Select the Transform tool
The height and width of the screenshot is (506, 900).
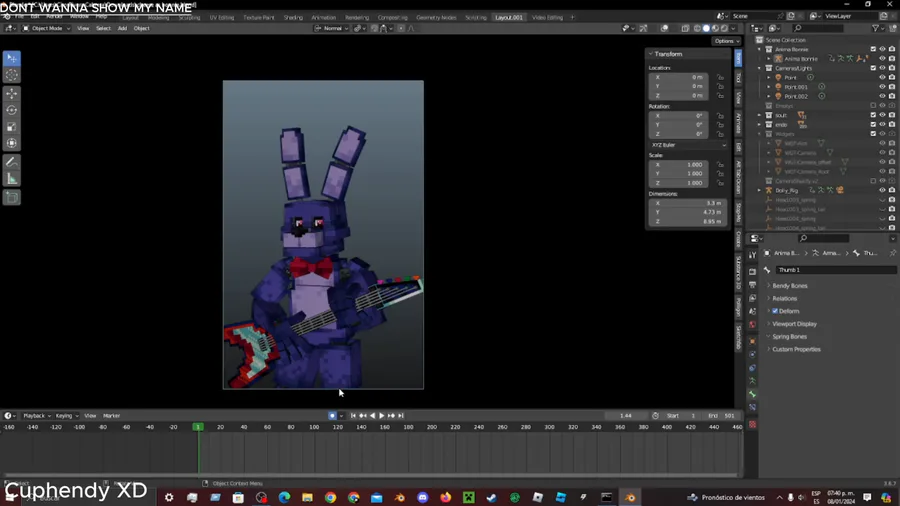click(11, 143)
